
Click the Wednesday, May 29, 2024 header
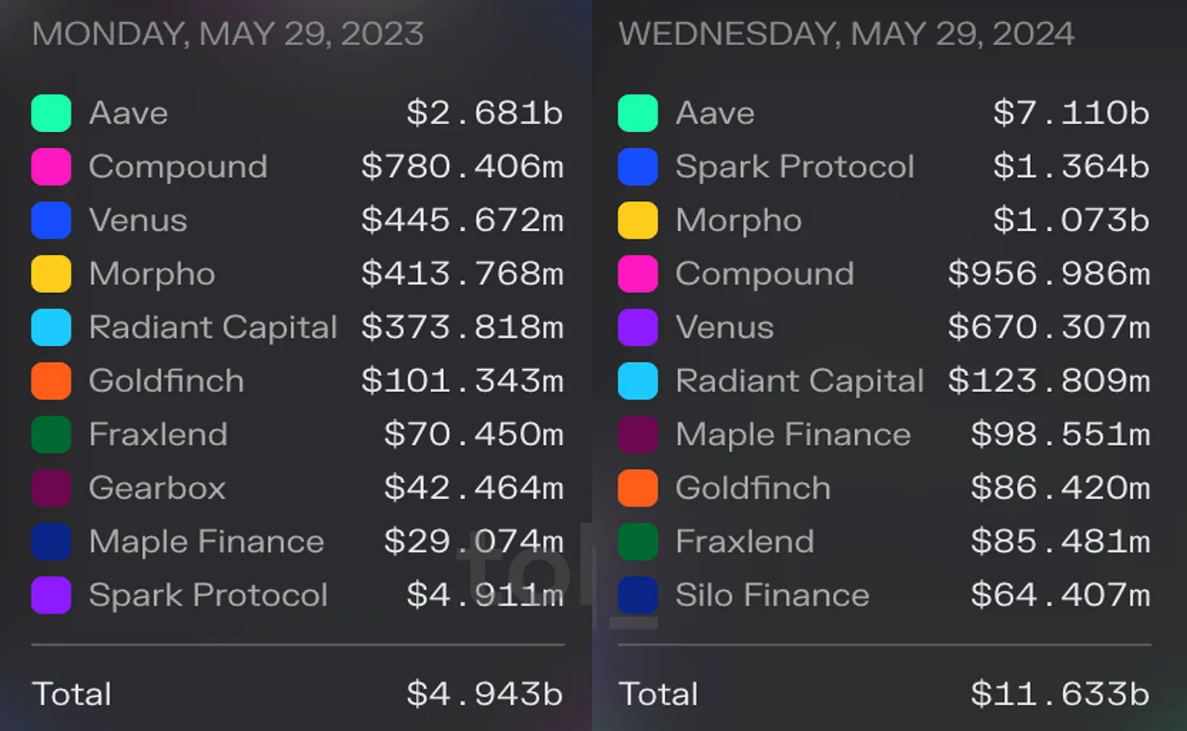[846, 34]
